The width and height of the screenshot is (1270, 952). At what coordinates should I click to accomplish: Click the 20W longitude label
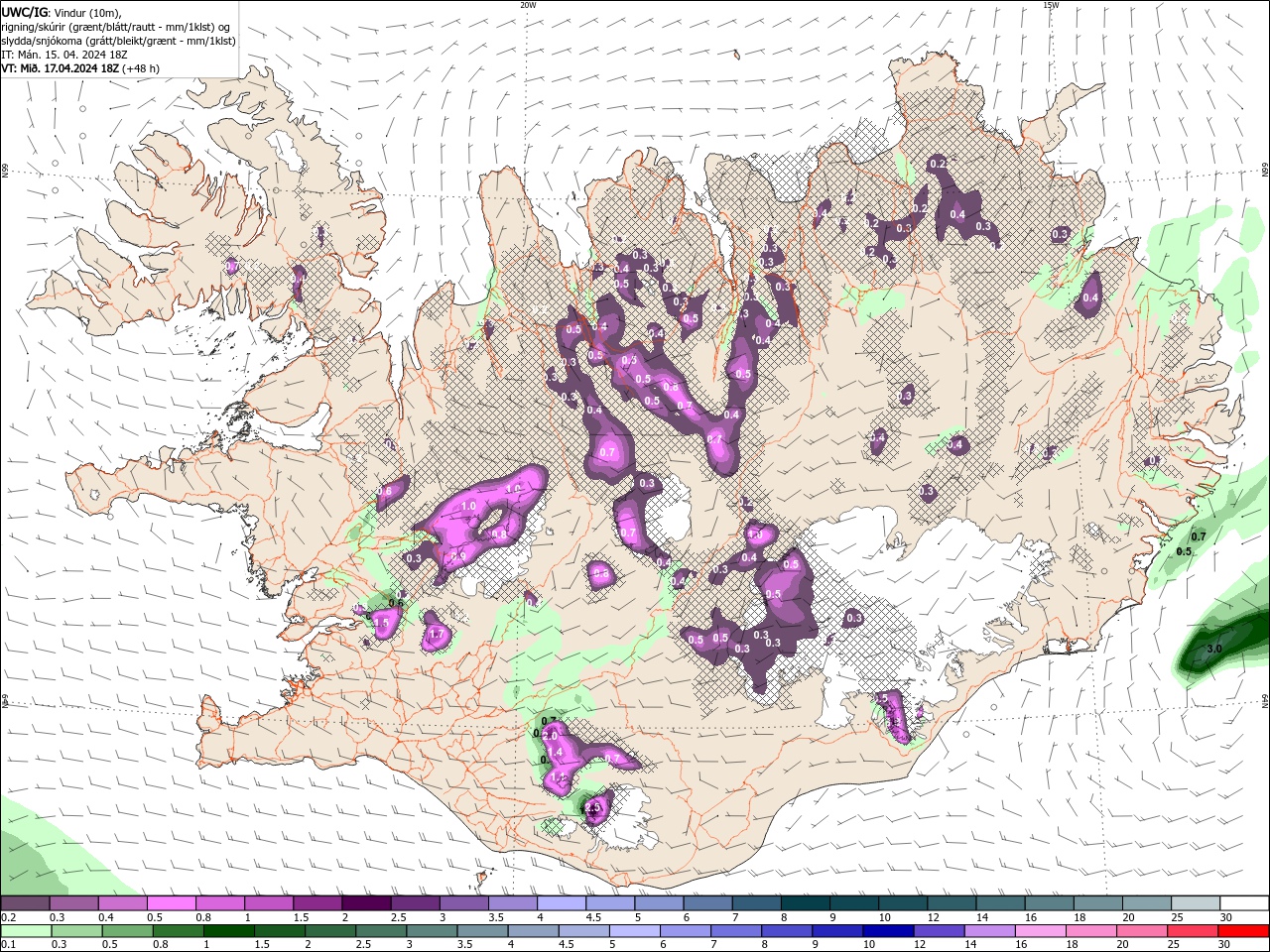(x=528, y=5)
